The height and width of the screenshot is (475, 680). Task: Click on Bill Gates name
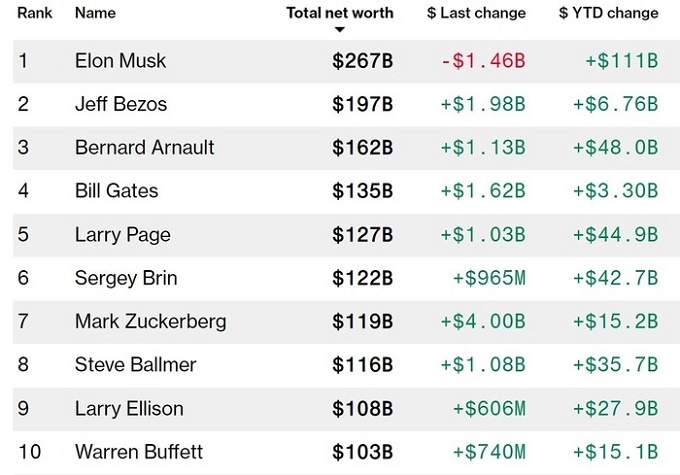(116, 191)
